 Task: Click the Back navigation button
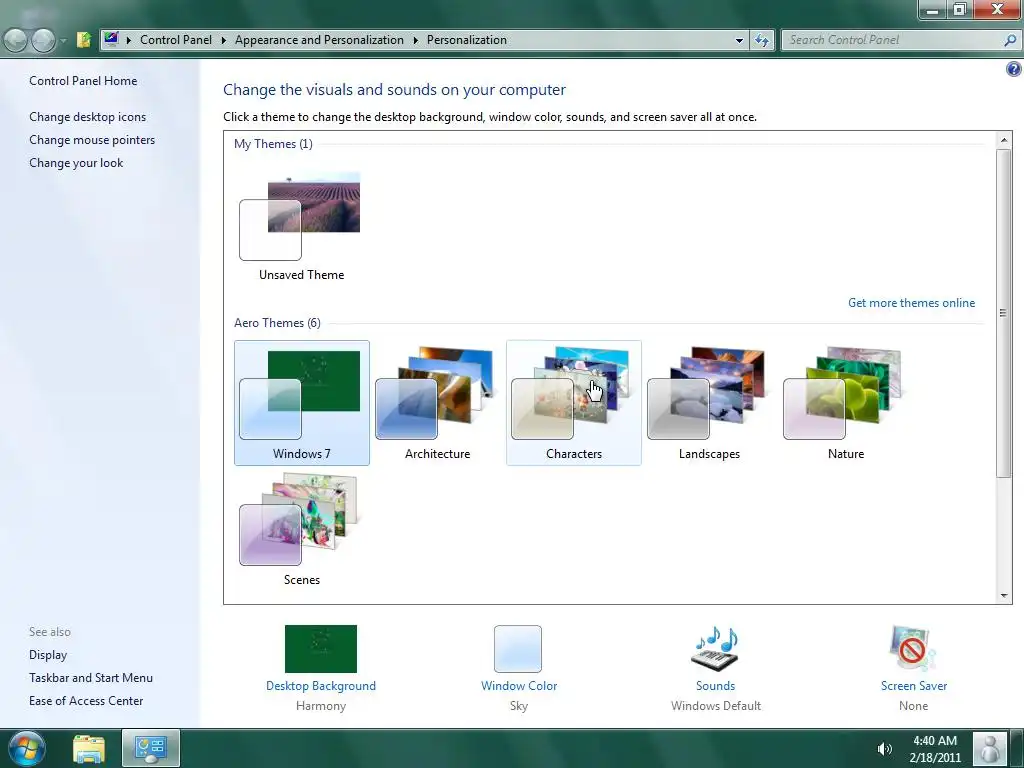[16, 40]
